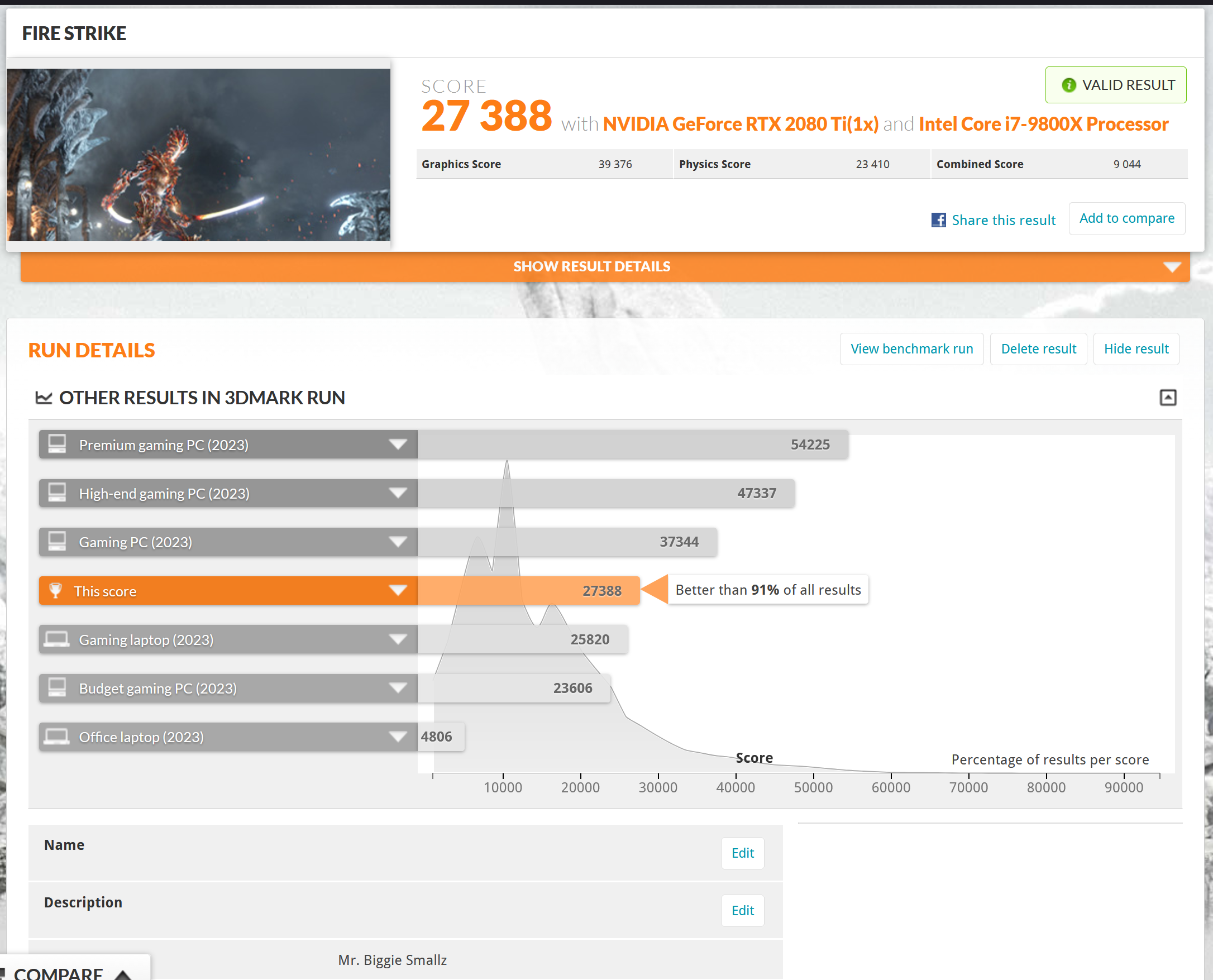Click the trophy icon on This score row
Viewport: 1213px width, 980px height.
55,590
